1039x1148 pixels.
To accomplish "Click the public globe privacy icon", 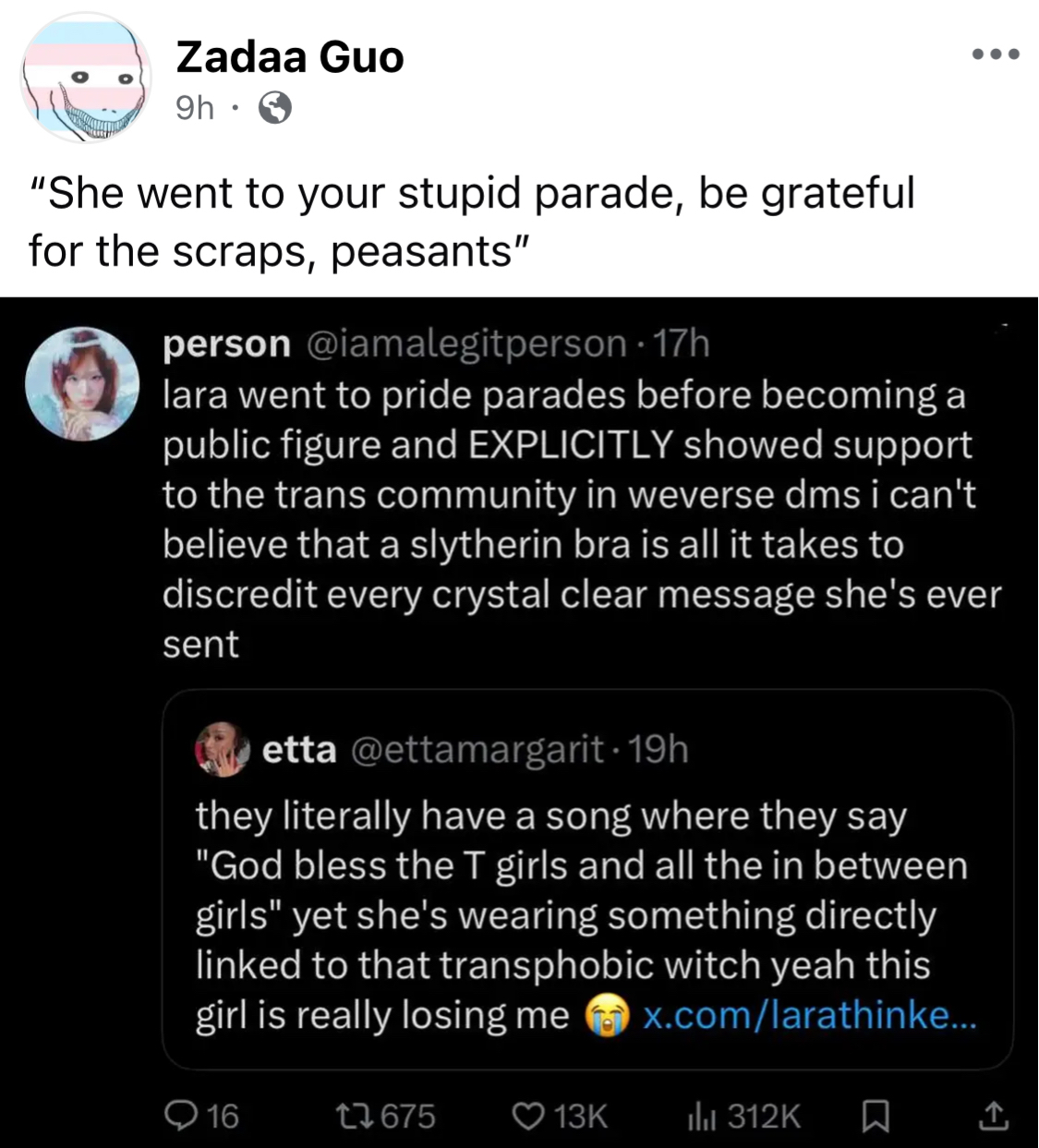I will click(x=274, y=109).
